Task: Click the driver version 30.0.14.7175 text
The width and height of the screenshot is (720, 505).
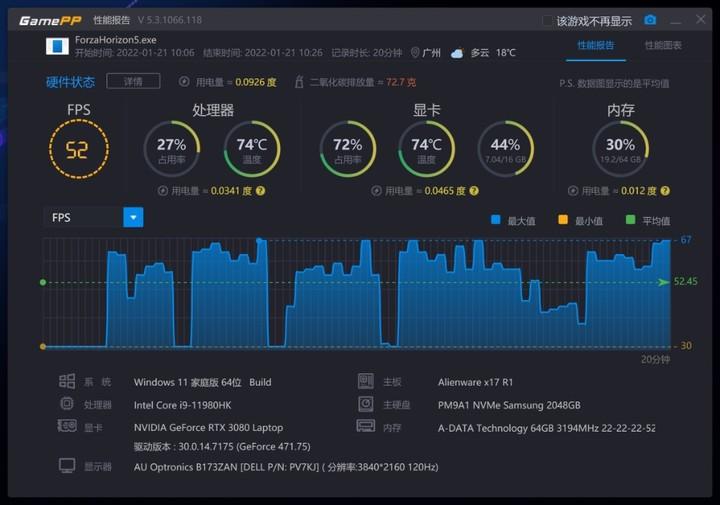Action: [x=222, y=446]
